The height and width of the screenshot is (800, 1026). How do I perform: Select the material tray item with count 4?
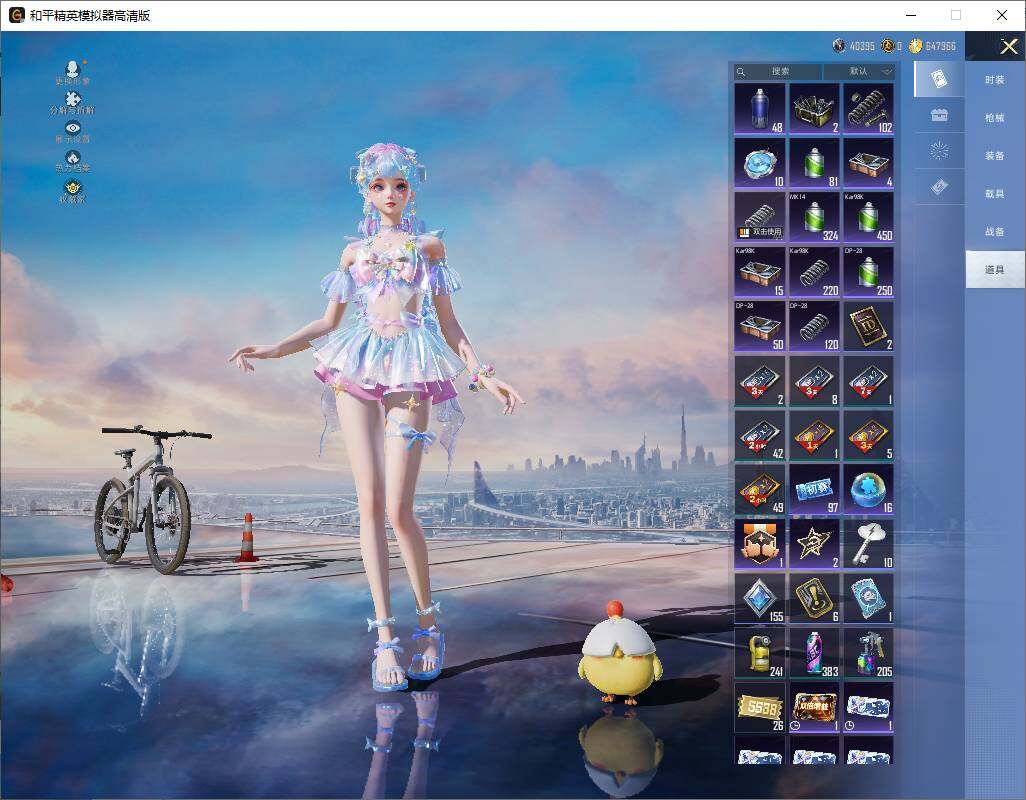click(x=868, y=163)
